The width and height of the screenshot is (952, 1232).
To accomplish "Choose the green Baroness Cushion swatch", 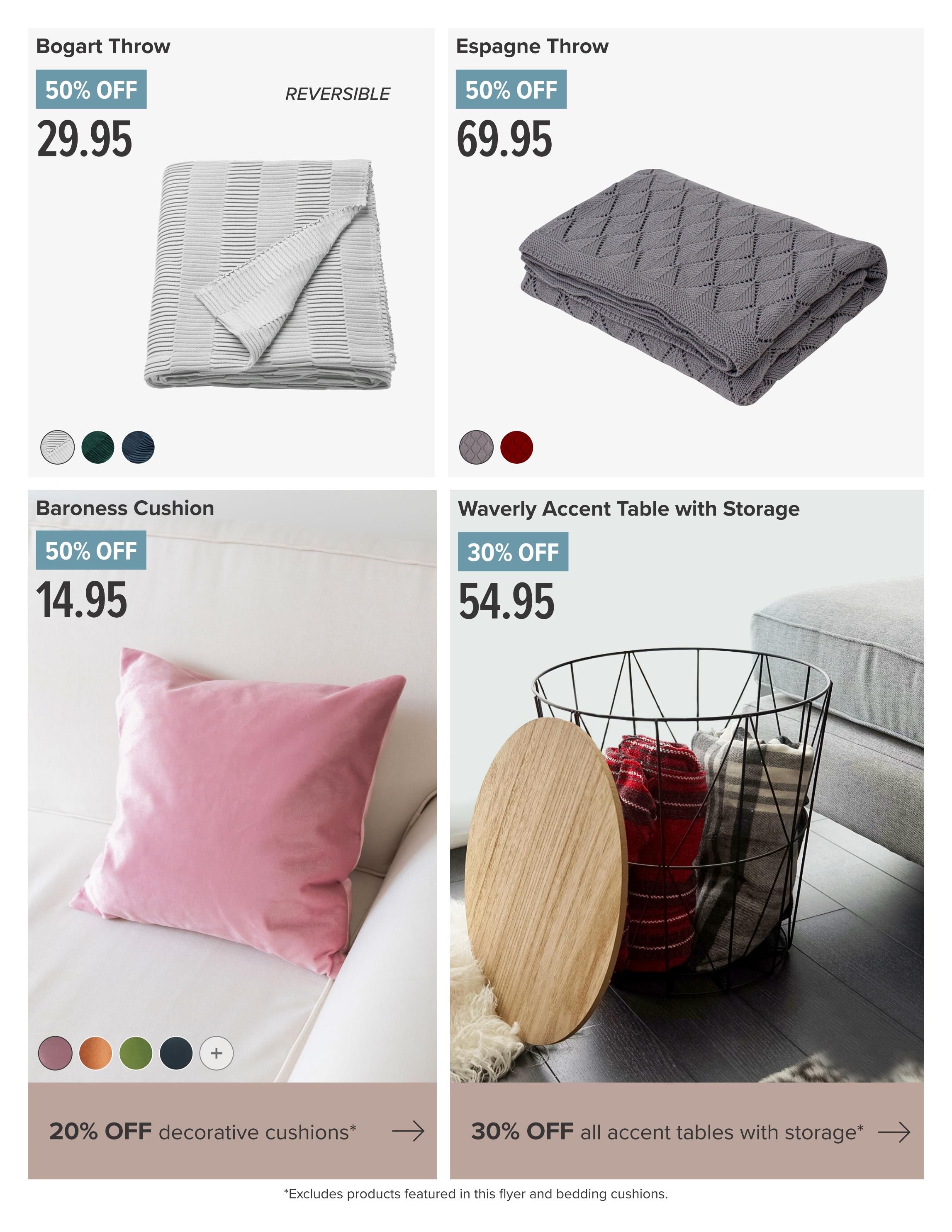I will pyautogui.click(x=136, y=1053).
